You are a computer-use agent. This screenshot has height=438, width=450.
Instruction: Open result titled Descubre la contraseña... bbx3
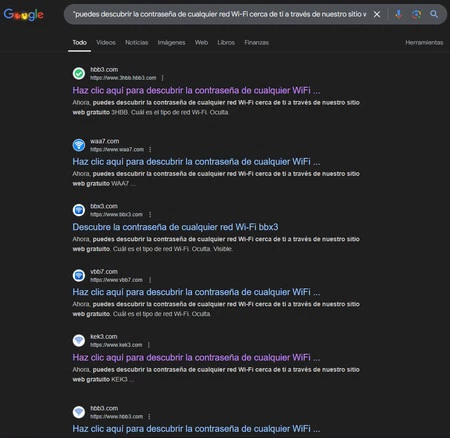(175, 227)
